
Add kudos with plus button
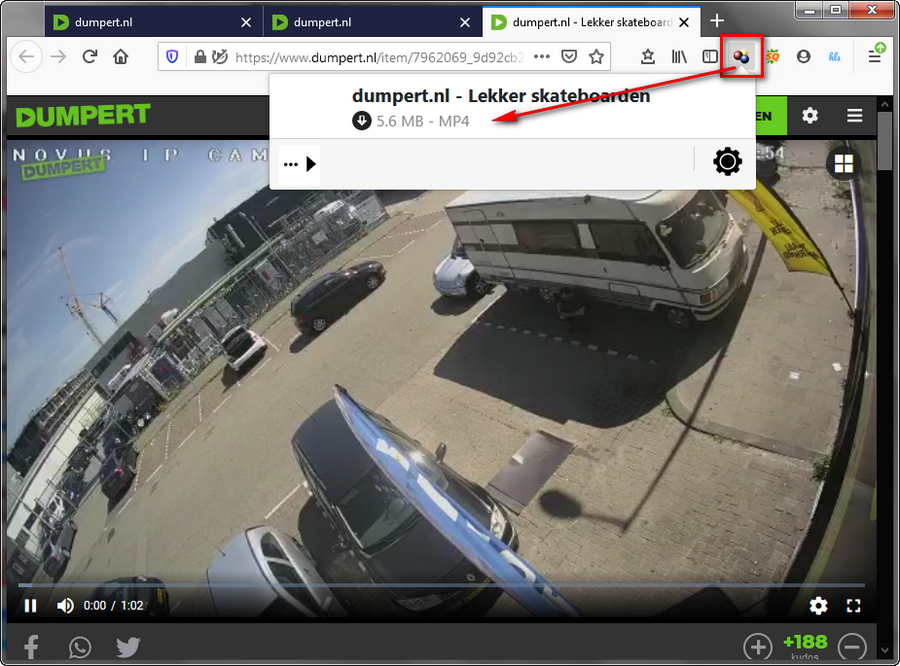[758, 647]
